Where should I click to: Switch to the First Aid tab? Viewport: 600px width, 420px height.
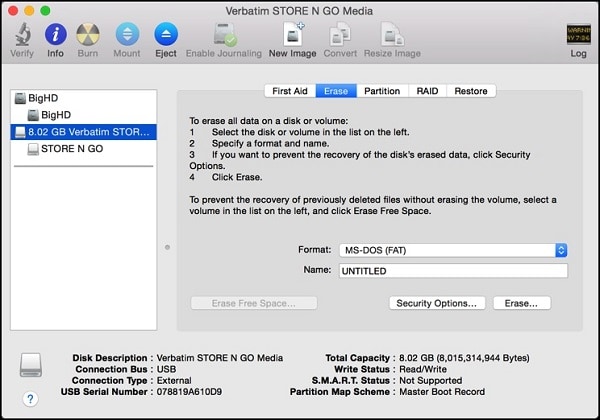[x=290, y=91]
